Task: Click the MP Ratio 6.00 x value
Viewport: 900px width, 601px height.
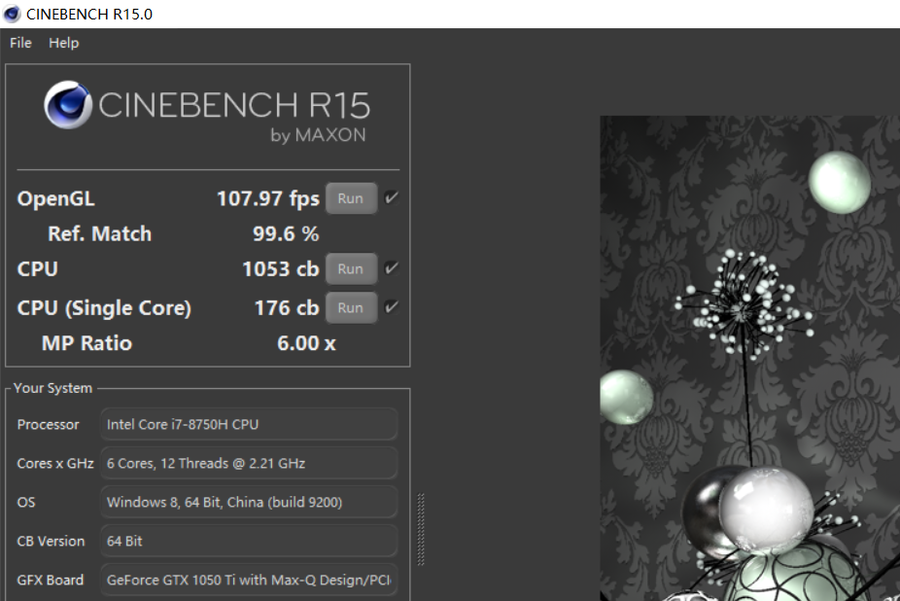Action: coord(306,343)
